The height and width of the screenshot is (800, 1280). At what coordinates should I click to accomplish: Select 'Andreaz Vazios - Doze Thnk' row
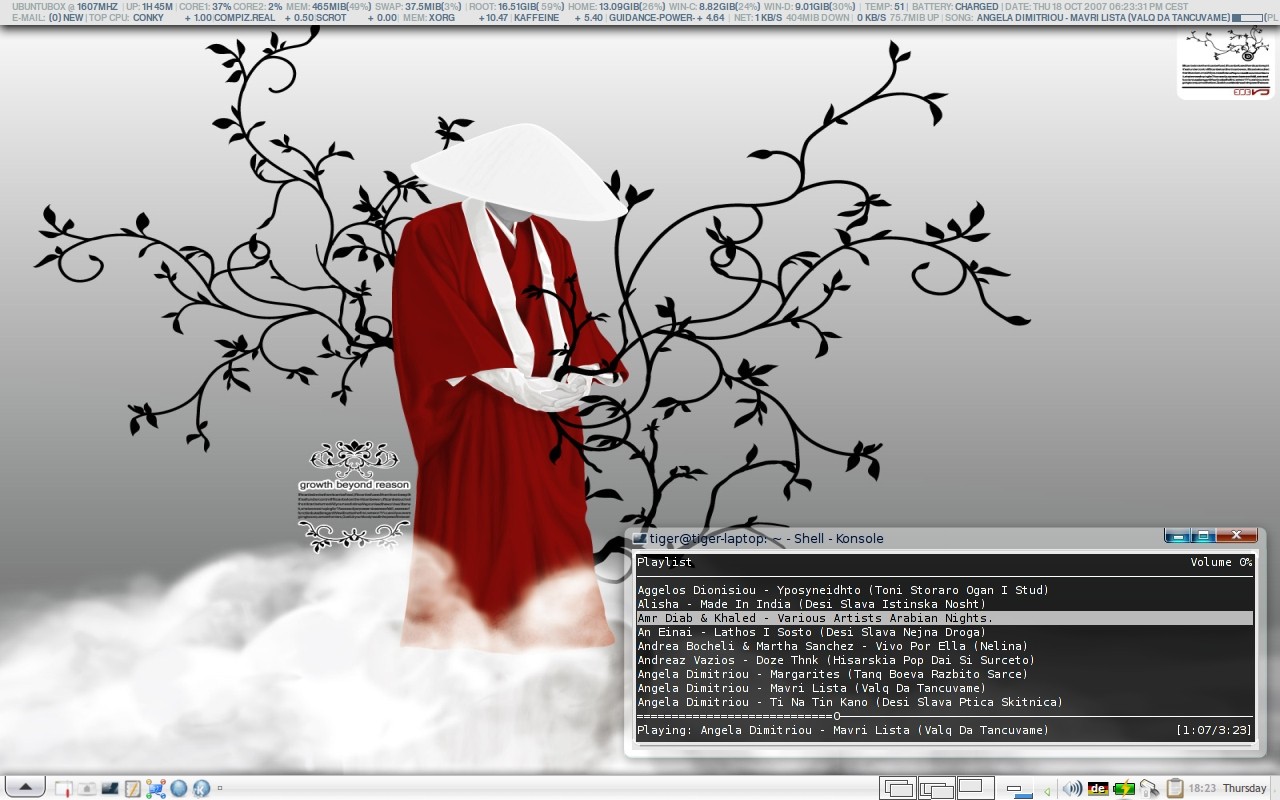[945, 660]
